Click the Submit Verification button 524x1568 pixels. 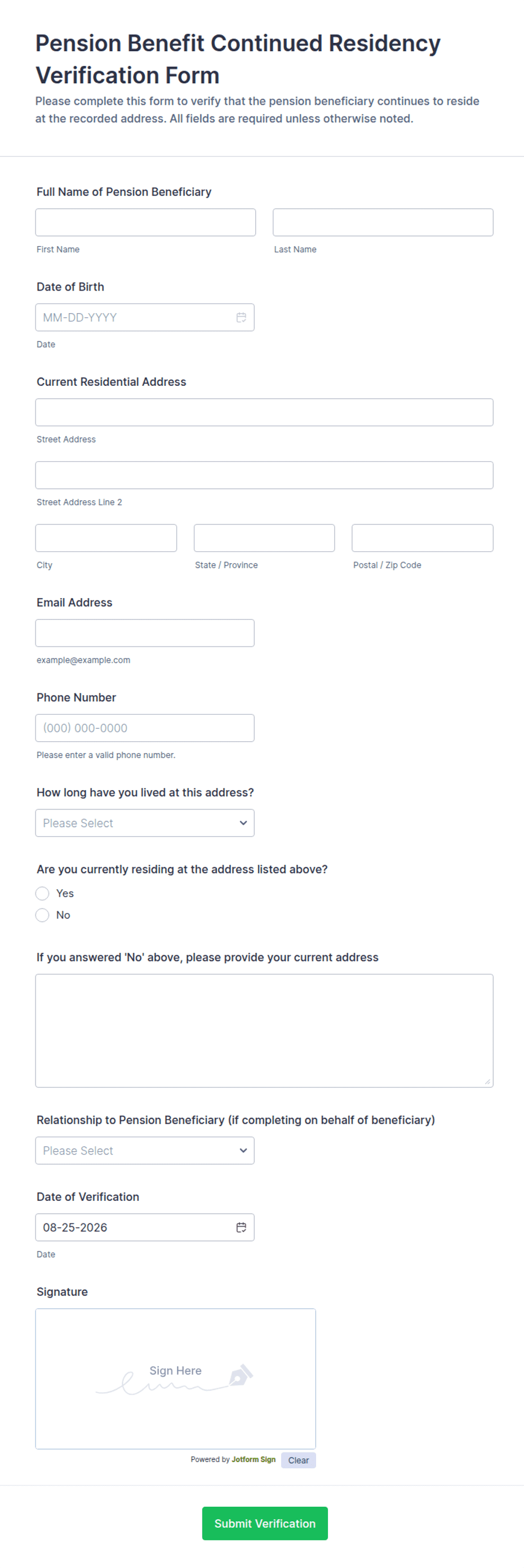(x=265, y=1523)
